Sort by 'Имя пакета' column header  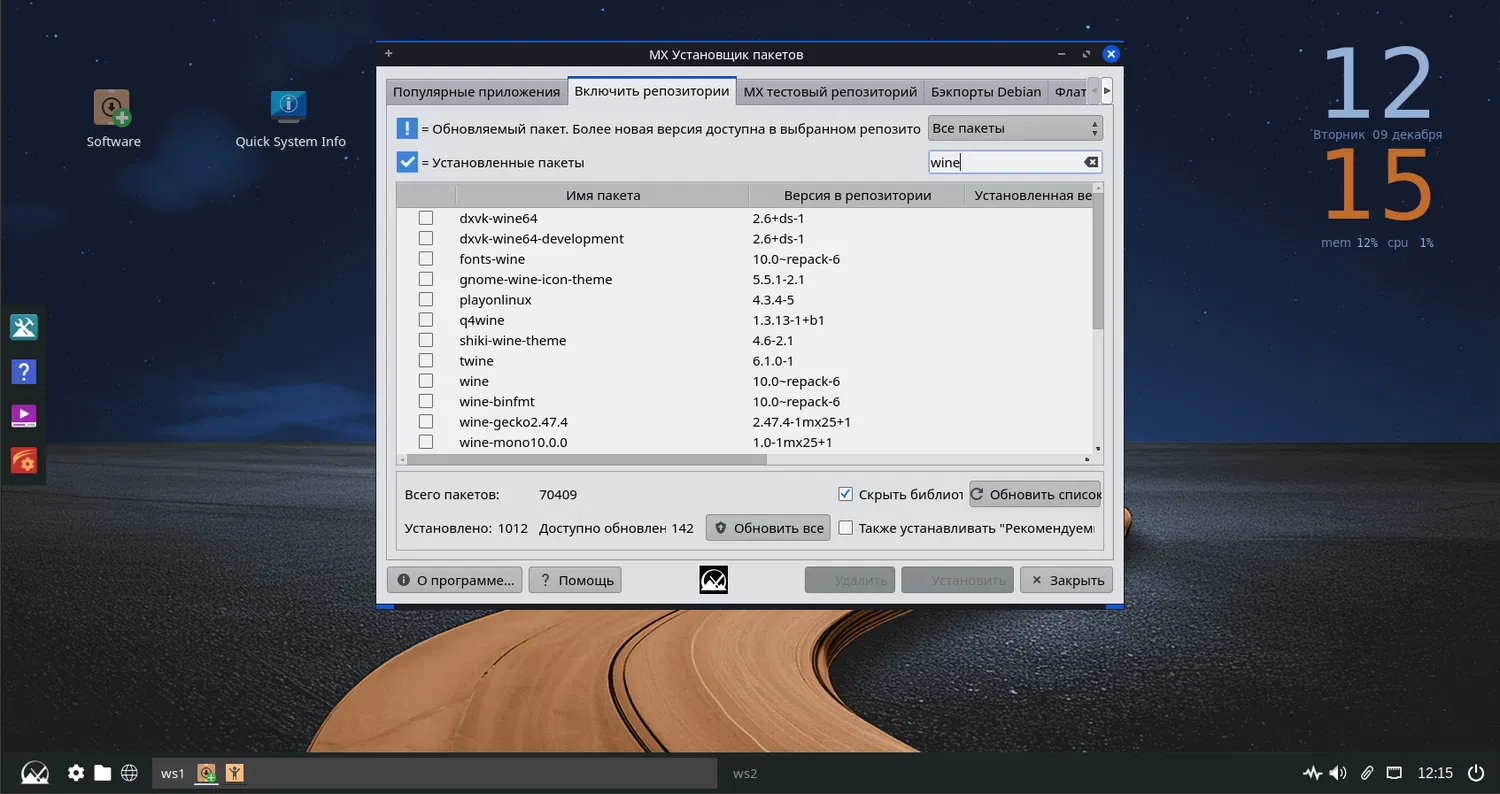coord(602,195)
